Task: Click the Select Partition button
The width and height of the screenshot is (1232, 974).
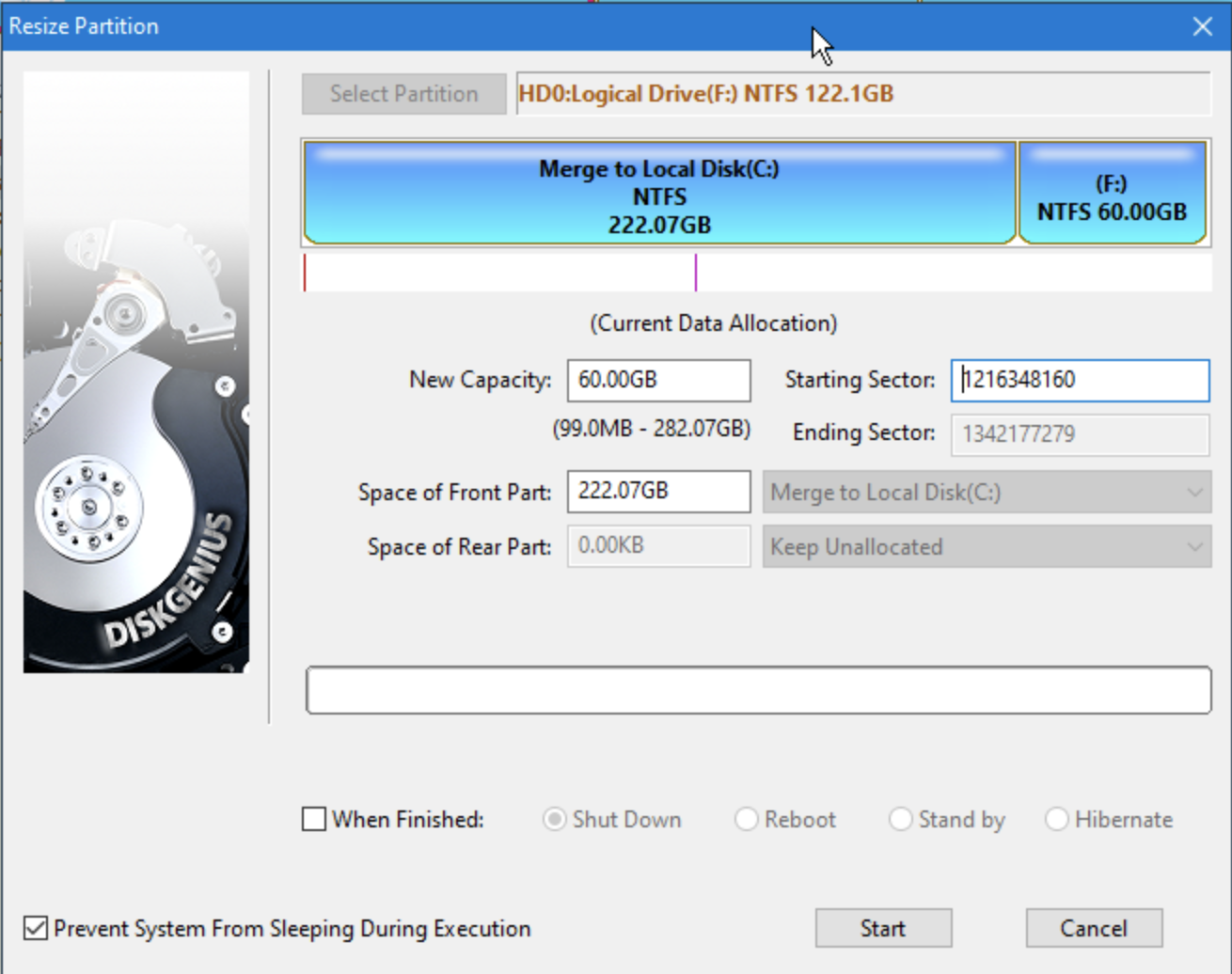Action: click(403, 93)
